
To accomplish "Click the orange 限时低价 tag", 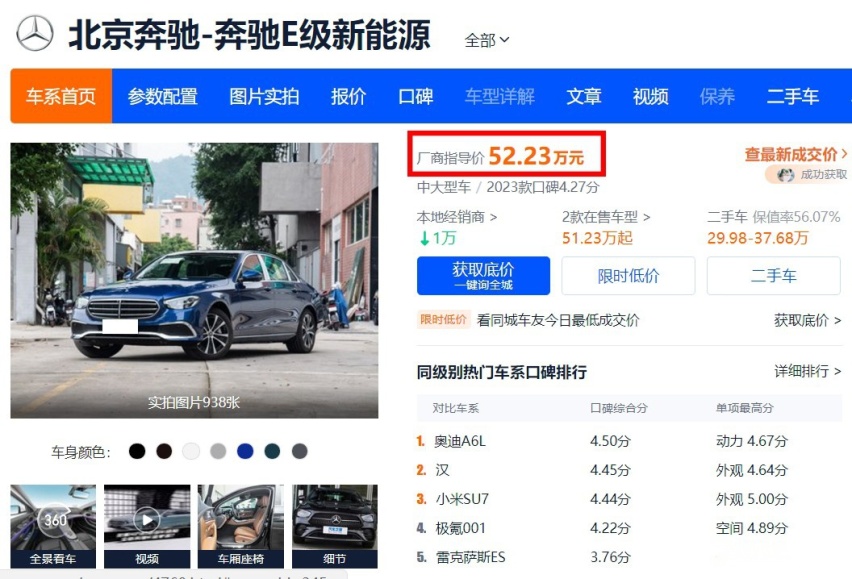I will 443,319.
